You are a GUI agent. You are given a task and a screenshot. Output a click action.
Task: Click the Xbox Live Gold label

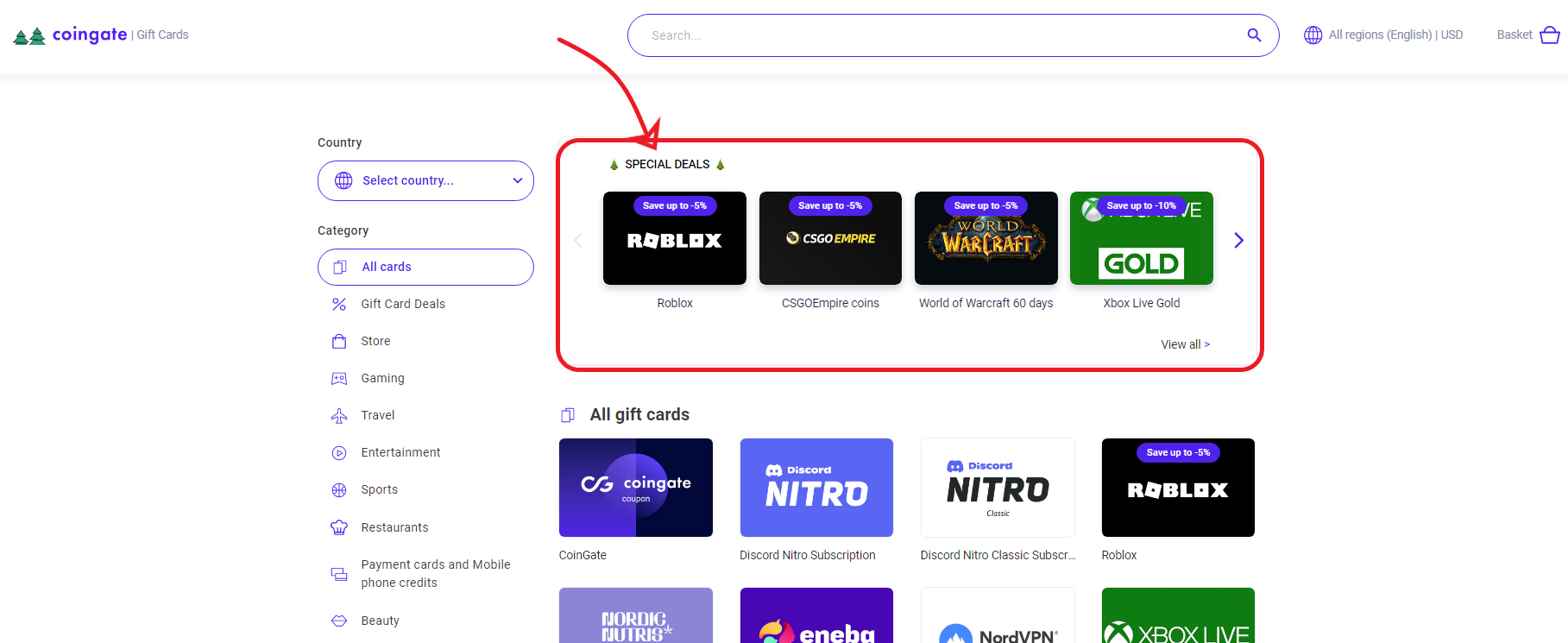point(1142,304)
